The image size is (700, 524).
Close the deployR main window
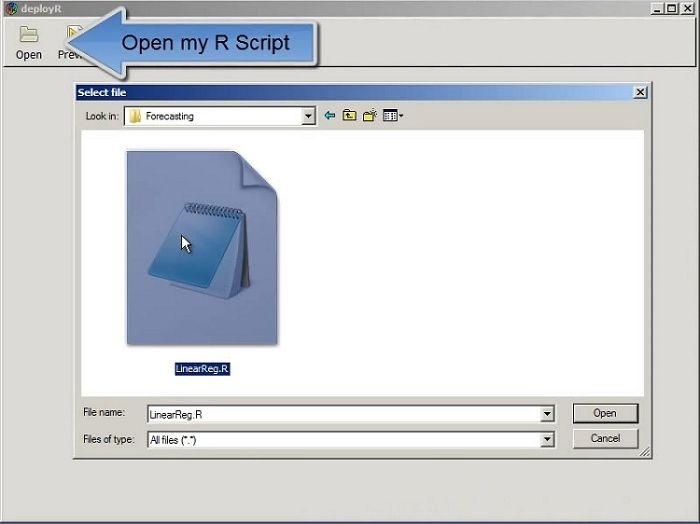point(689,9)
